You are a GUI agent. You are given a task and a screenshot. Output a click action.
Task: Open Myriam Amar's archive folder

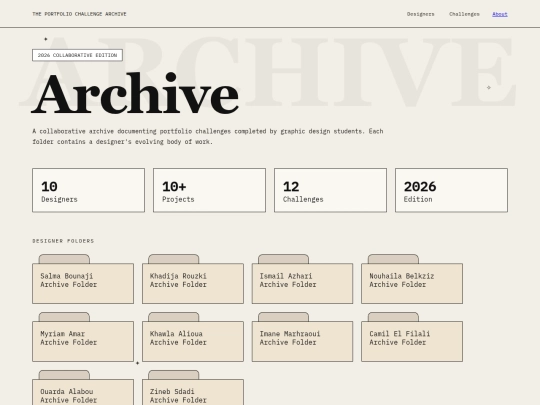(x=83, y=337)
